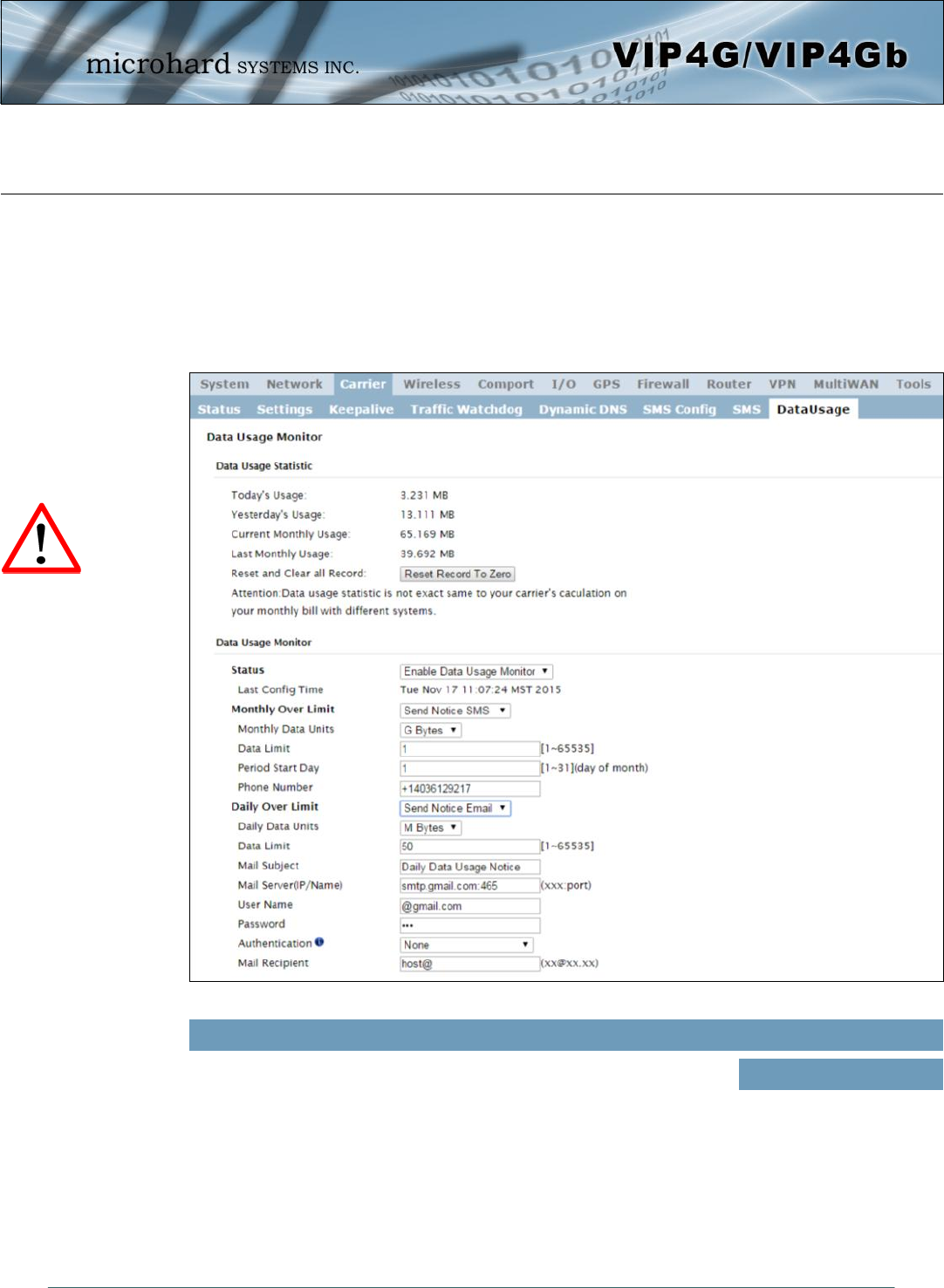The height and width of the screenshot is (1288, 944).
Task: Open the Monthly Data Units G Bytes dropdown
Action: [430, 730]
